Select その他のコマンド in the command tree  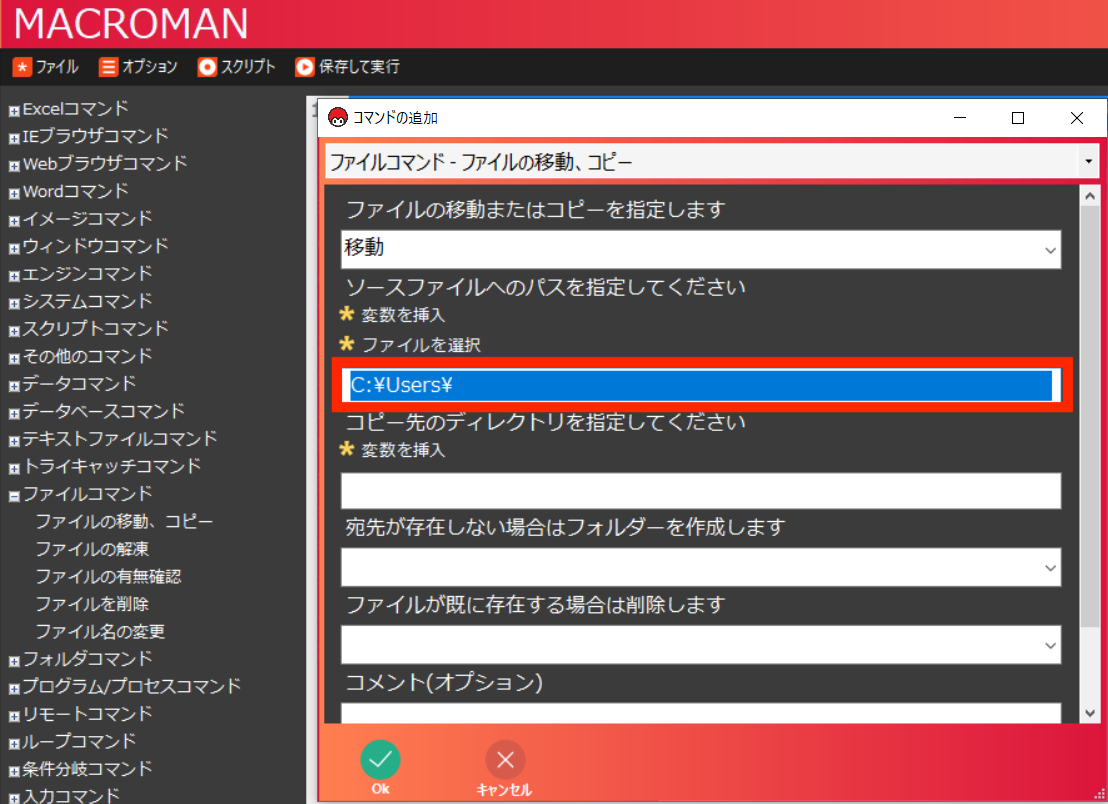point(87,356)
